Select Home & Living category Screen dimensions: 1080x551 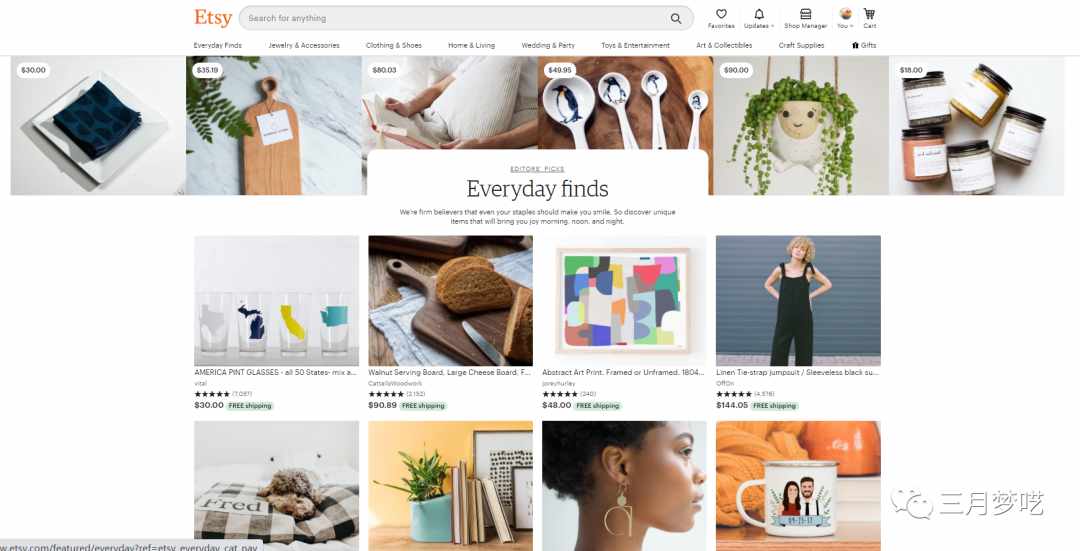(471, 45)
